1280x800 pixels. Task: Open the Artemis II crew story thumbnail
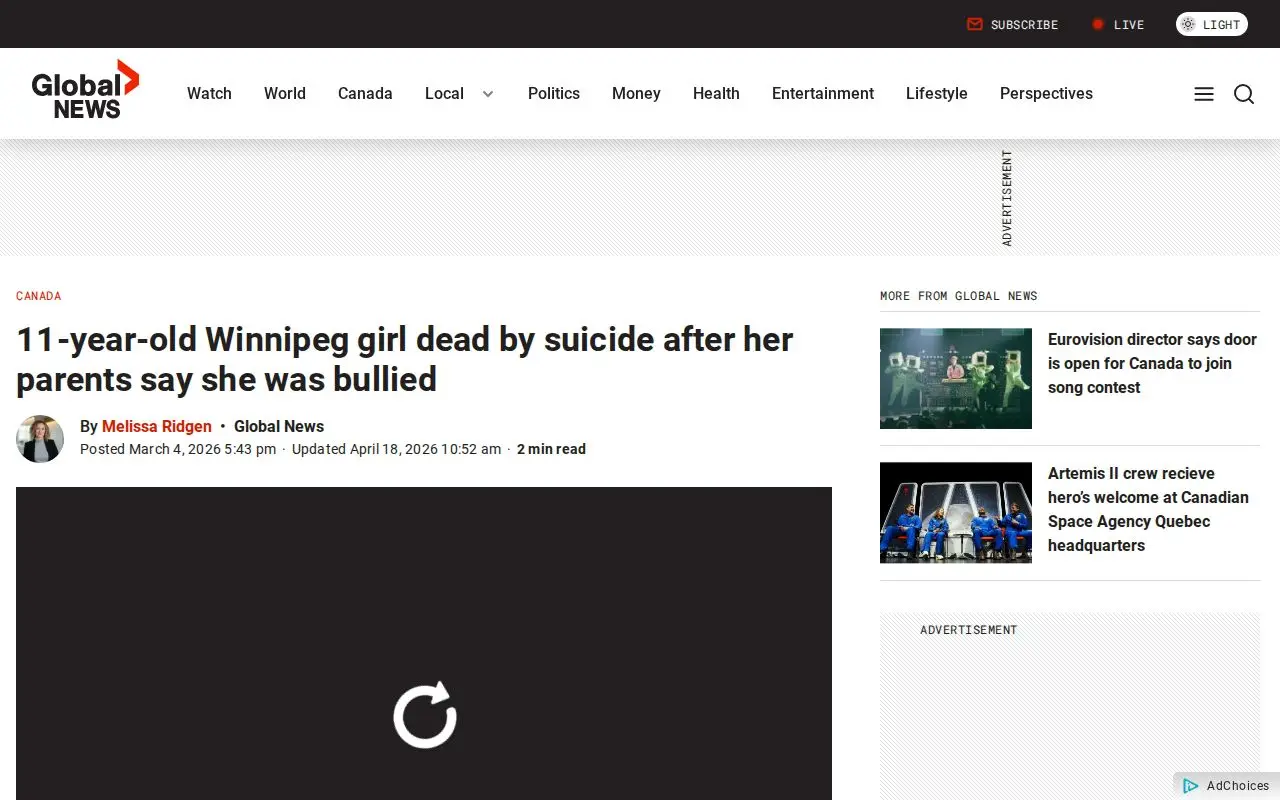956,512
